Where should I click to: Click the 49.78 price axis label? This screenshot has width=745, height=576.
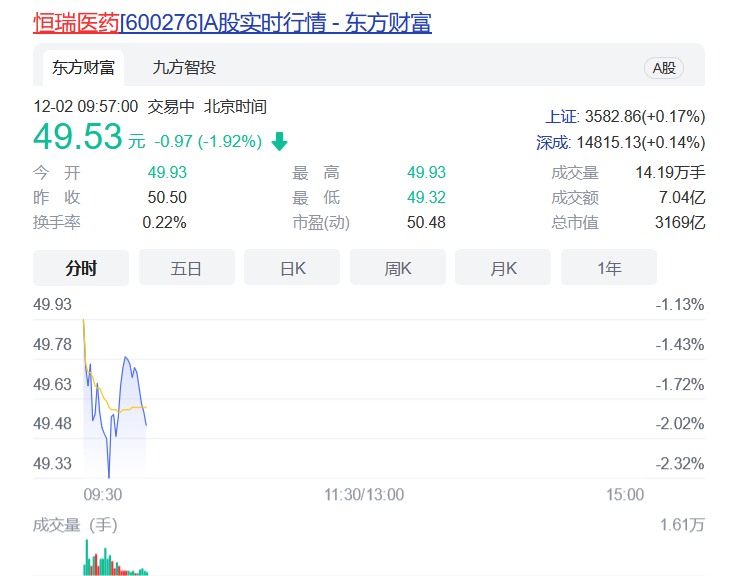point(52,344)
